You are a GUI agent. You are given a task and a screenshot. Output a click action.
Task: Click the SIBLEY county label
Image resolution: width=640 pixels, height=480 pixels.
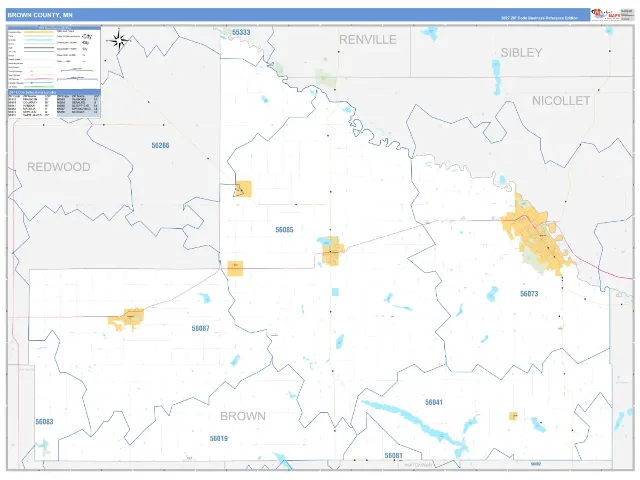tap(521, 53)
